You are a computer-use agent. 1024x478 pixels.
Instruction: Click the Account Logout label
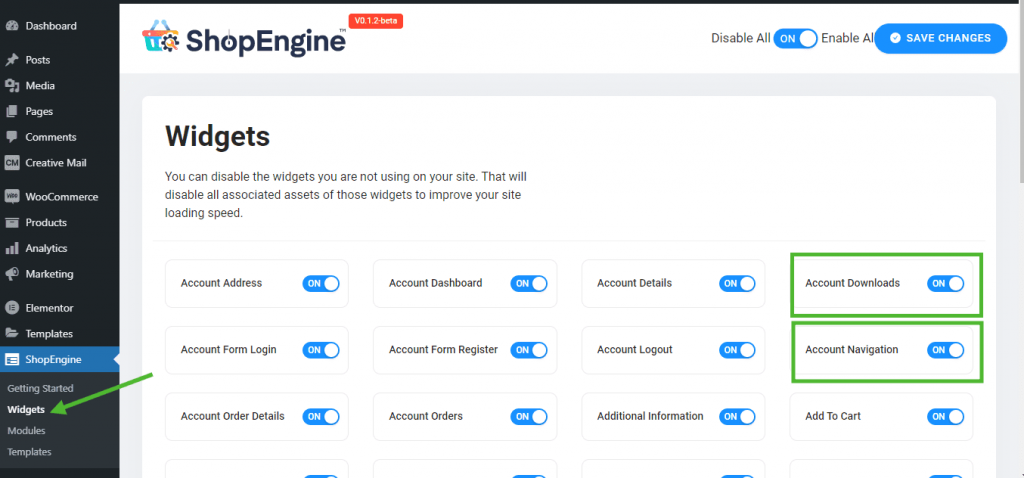pyautogui.click(x=635, y=350)
